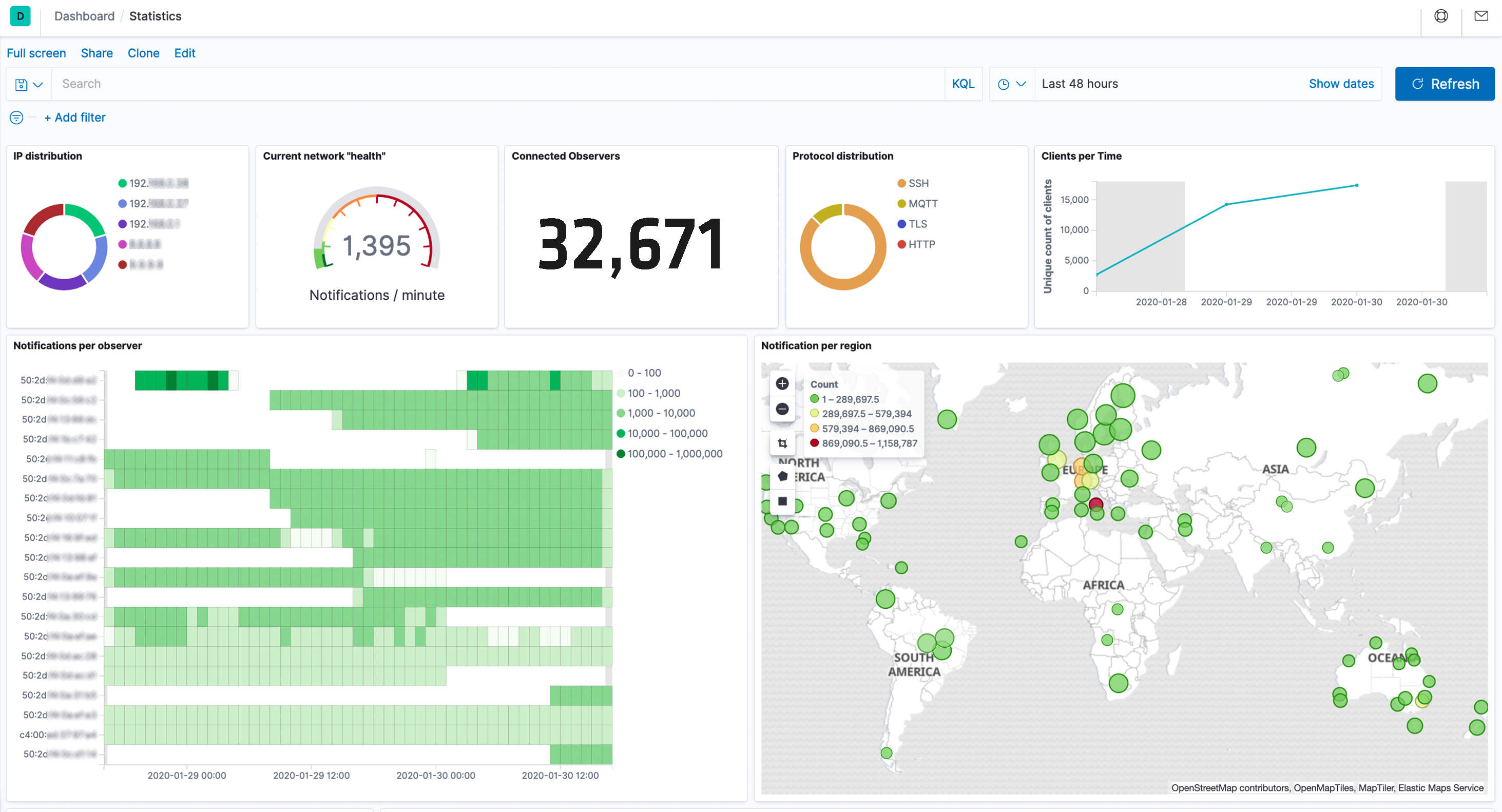This screenshot has width=1502, height=812.
Task: Select the draw rectangle bounds tool
Action: tap(782, 501)
